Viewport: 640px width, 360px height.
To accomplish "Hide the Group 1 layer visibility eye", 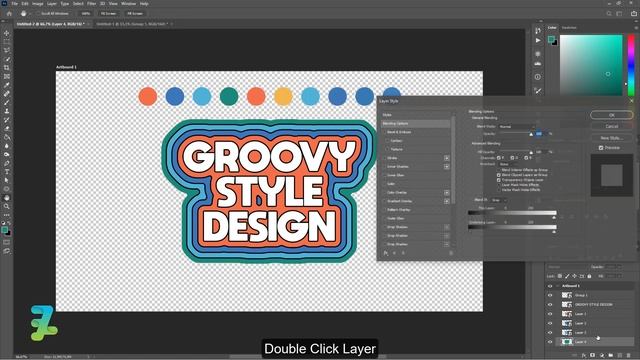I will click(550, 295).
